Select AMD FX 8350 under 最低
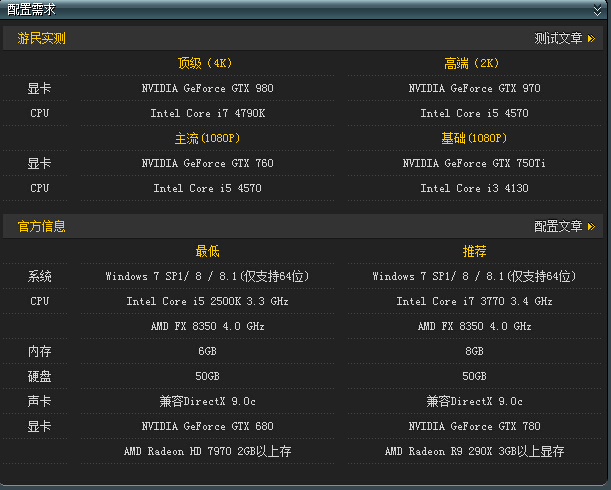 click(x=207, y=326)
